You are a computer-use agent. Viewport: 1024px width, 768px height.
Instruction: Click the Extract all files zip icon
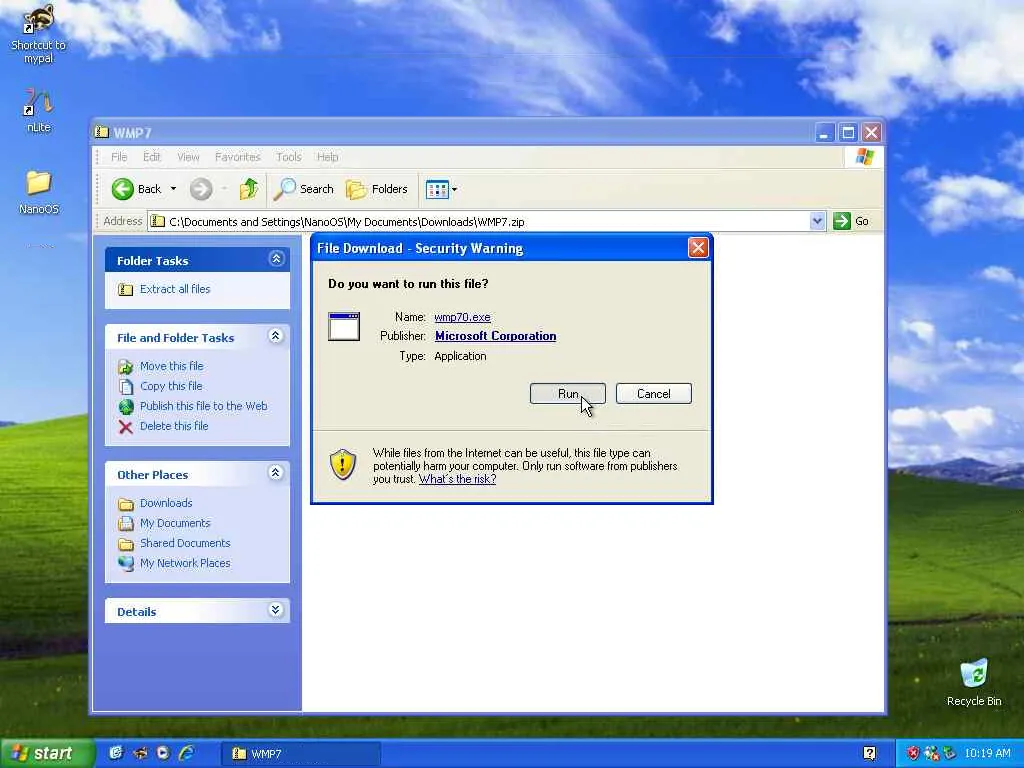125,289
